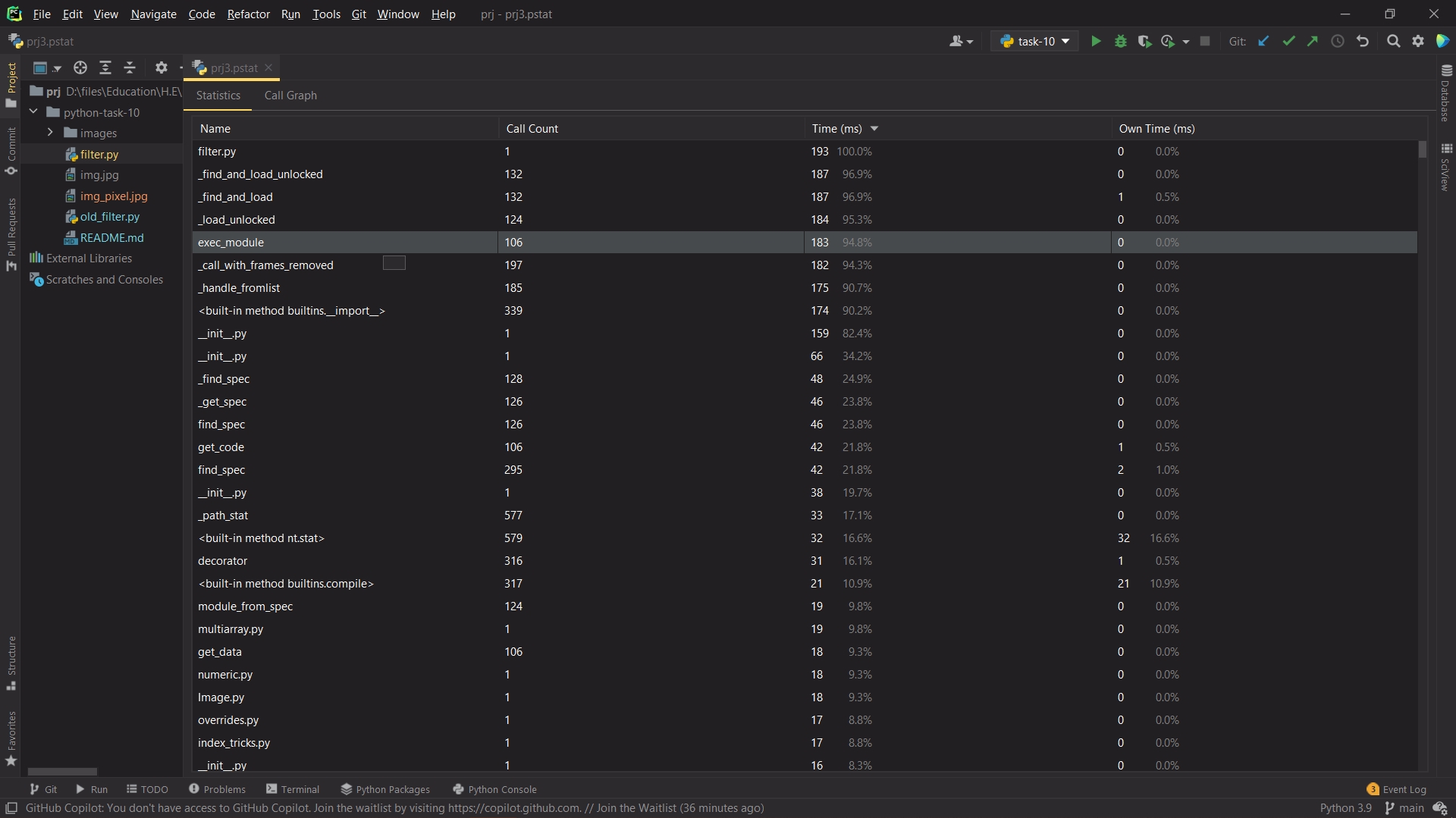Pull incoming Git changes
Viewport: 1456px width, 818px height.
click(1263, 41)
